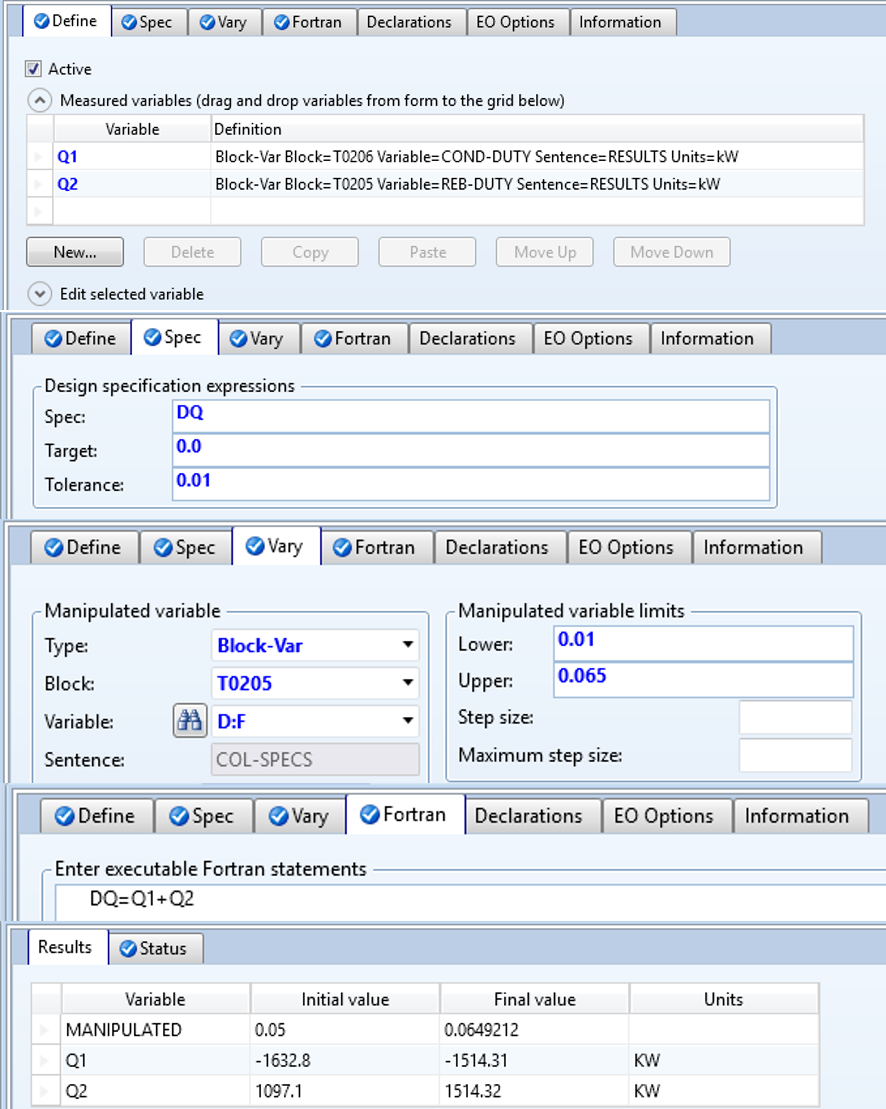Click the Initial value column header
Viewport: 886px width, 1109px height.
[345, 999]
